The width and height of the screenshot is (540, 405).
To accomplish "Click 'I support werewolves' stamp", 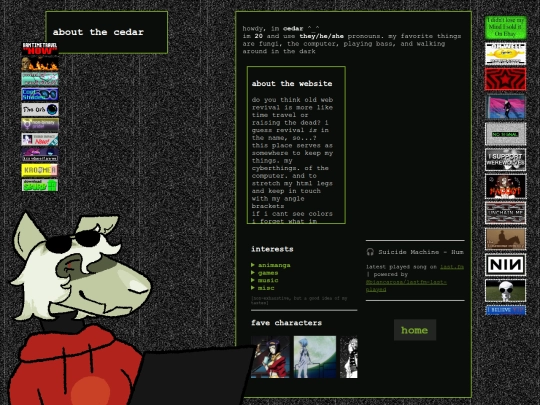I will [505, 160].
